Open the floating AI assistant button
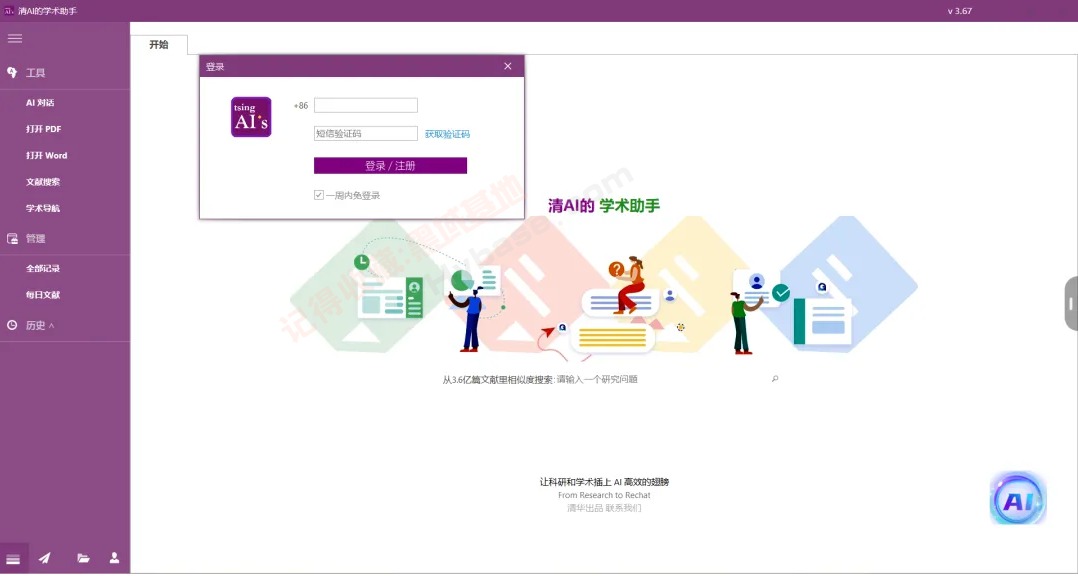The image size is (1078, 576). [1018, 500]
